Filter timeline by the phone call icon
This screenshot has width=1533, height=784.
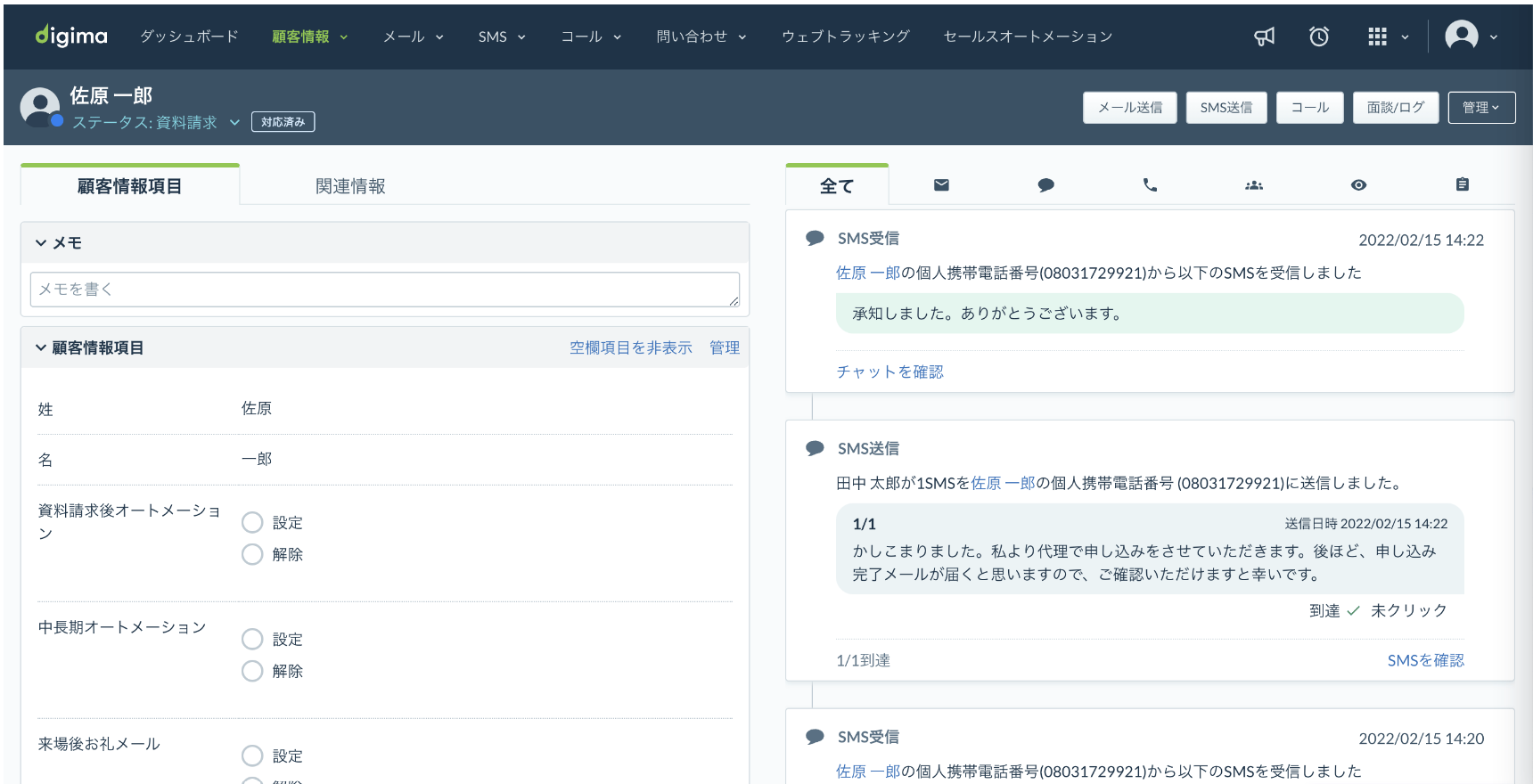point(1150,185)
